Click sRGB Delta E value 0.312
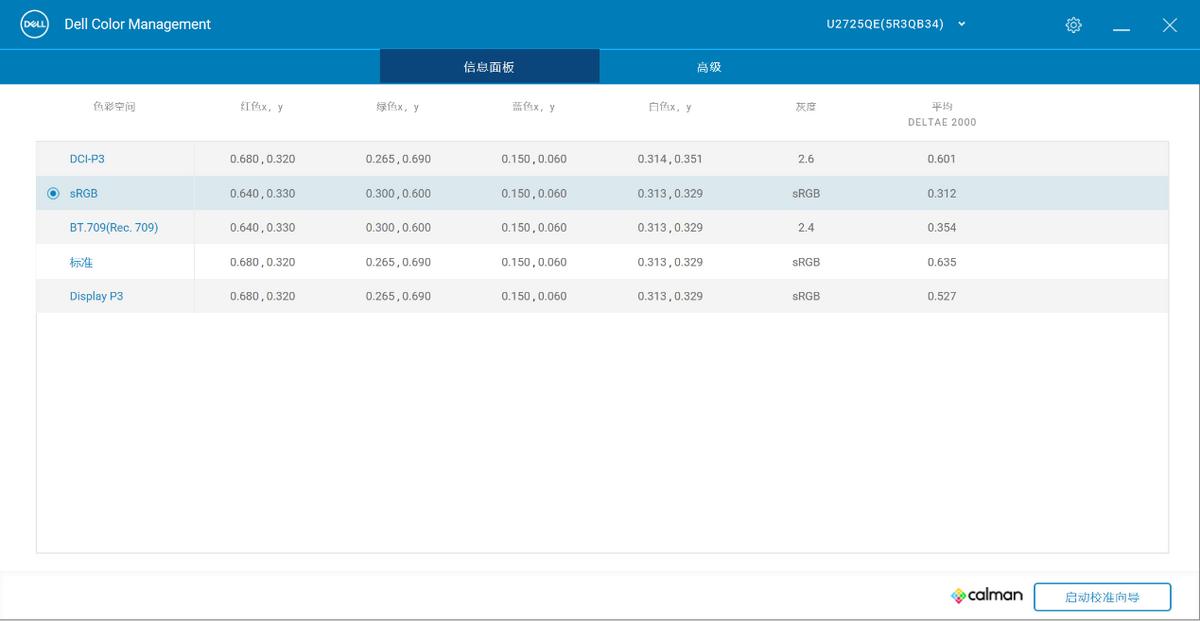 tap(942, 193)
